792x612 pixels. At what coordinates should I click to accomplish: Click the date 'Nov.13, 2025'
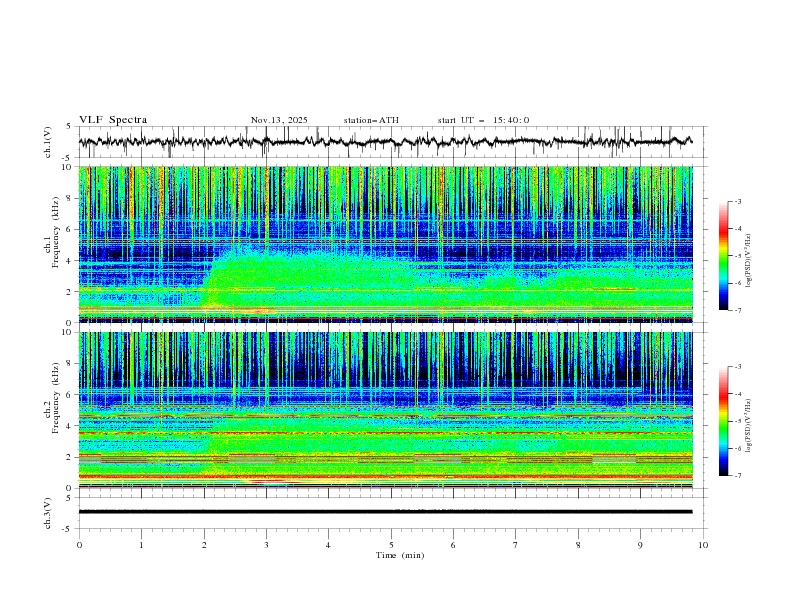click(x=279, y=120)
